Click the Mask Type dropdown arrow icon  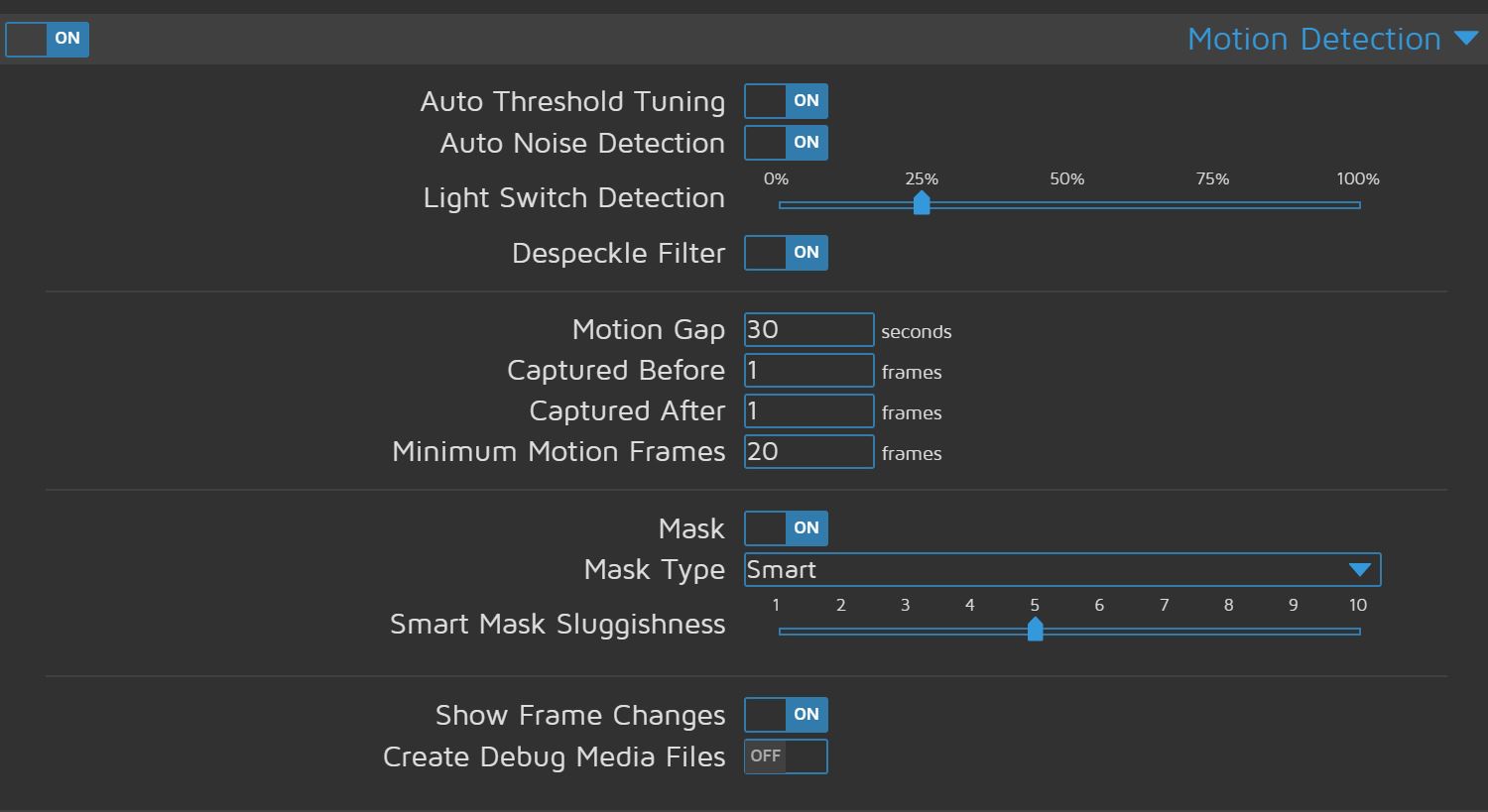click(1359, 569)
